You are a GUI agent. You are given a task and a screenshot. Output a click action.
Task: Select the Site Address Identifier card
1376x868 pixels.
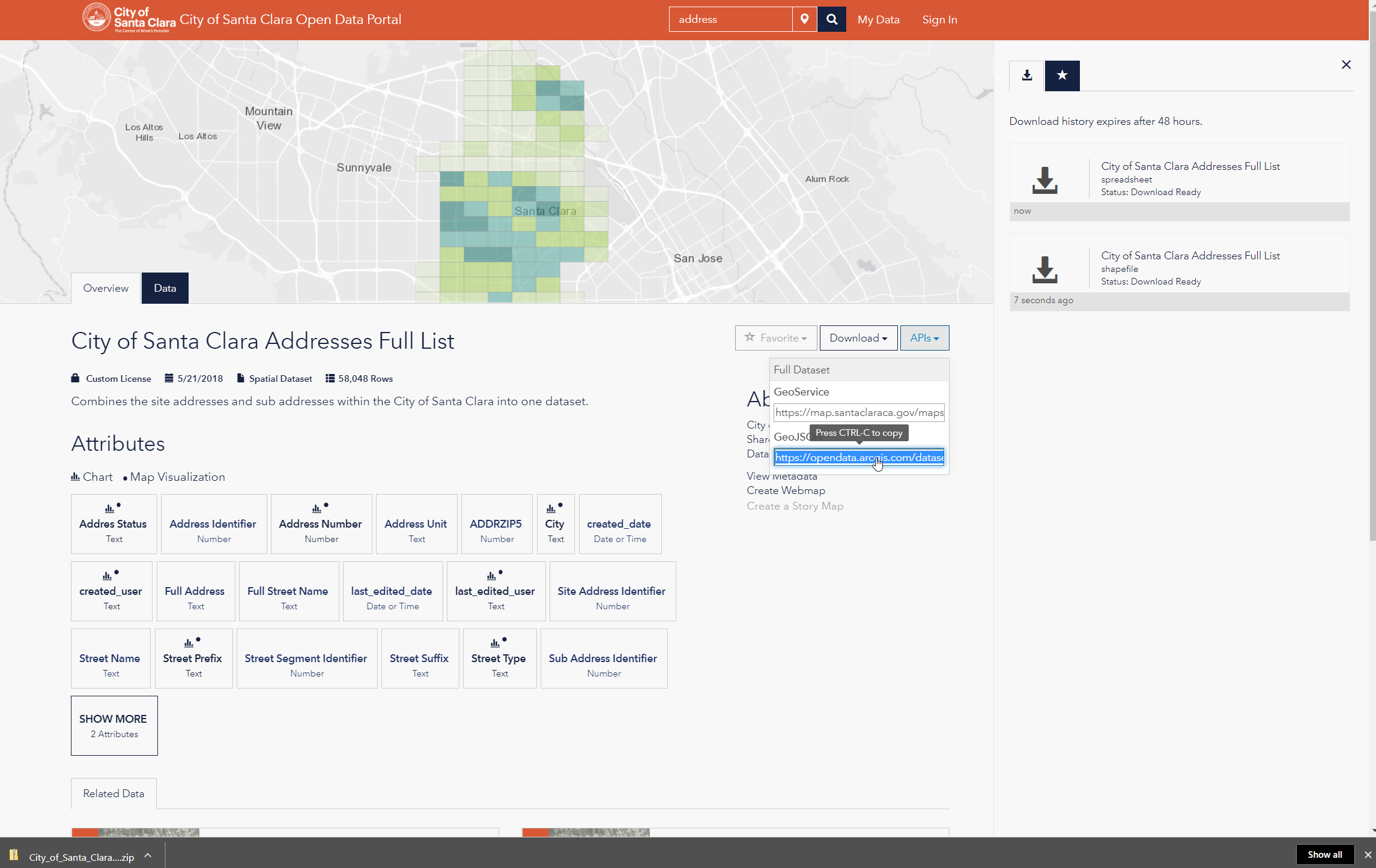tap(612, 591)
